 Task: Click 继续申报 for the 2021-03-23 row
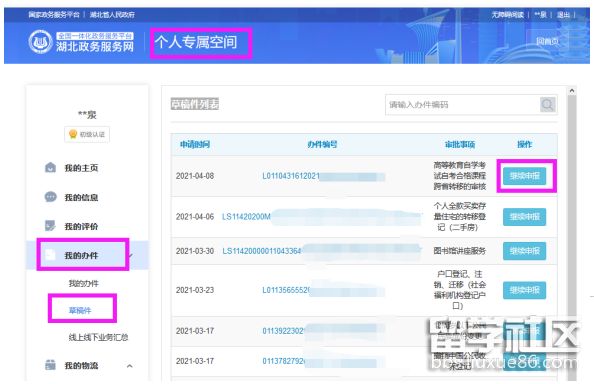(524, 290)
